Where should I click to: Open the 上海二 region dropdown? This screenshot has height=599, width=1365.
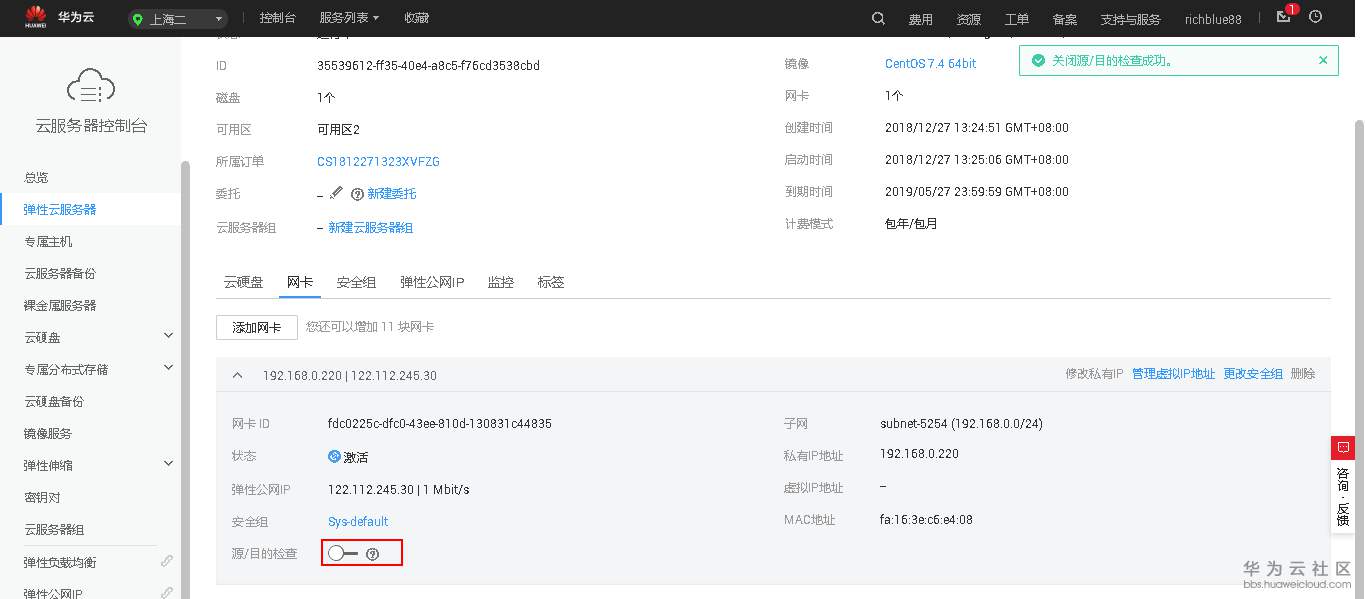click(178, 19)
